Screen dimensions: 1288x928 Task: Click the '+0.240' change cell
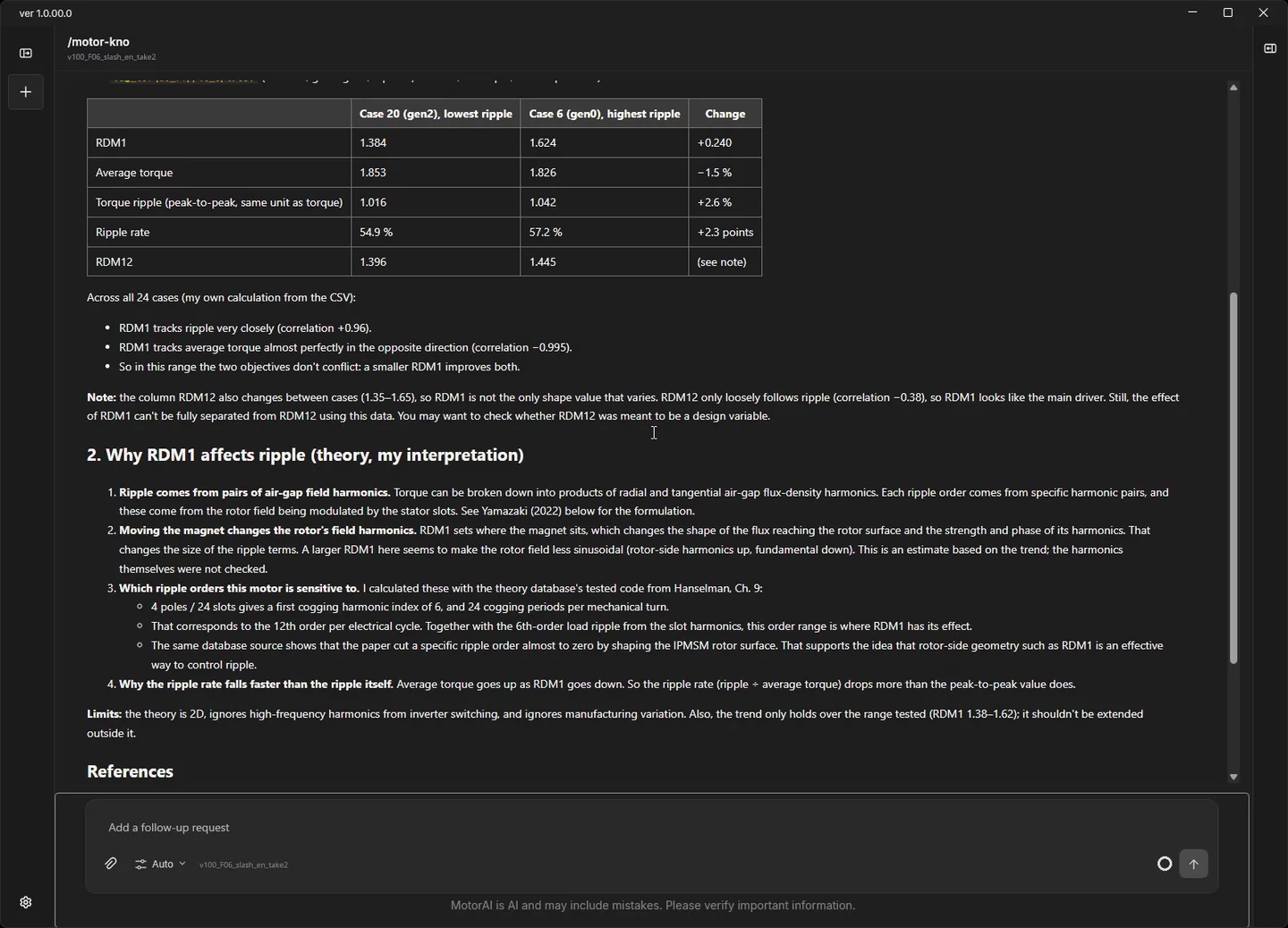click(x=725, y=142)
